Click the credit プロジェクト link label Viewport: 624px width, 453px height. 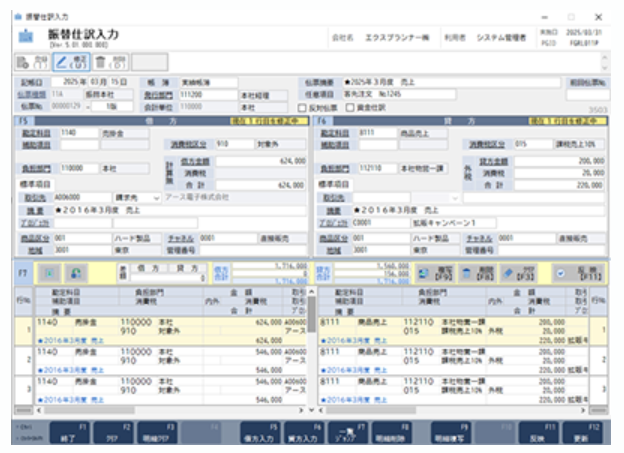(x=333, y=223)
